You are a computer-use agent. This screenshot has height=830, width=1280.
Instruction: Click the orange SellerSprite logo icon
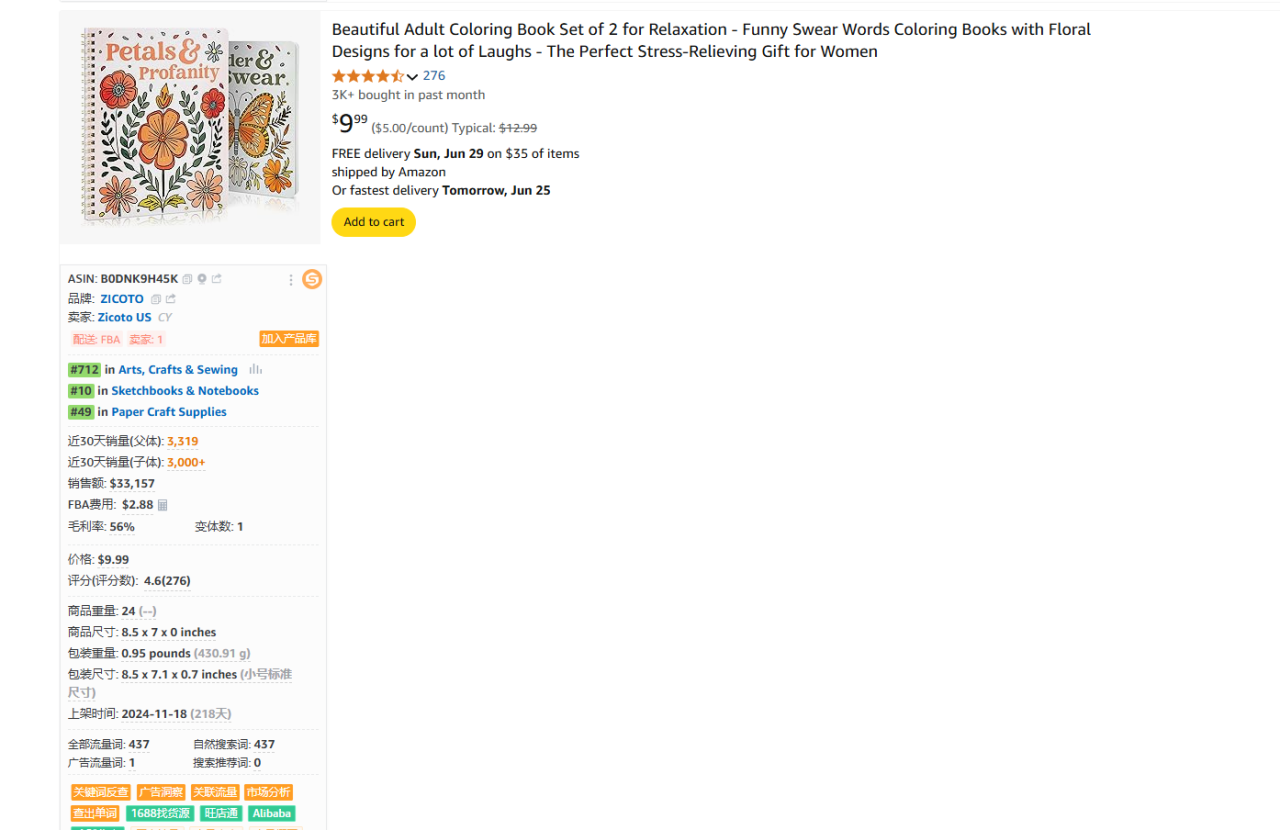point(312,279)
